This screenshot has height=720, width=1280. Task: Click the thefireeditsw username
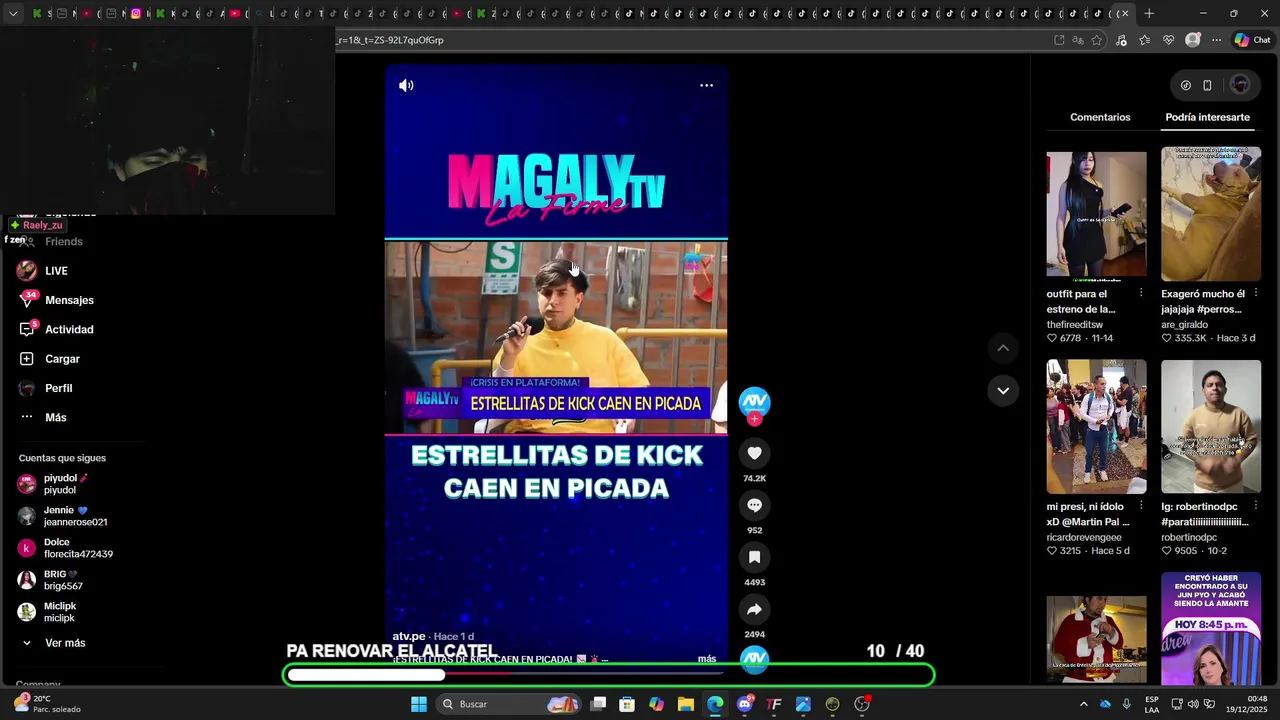(x=1075, y=325)
